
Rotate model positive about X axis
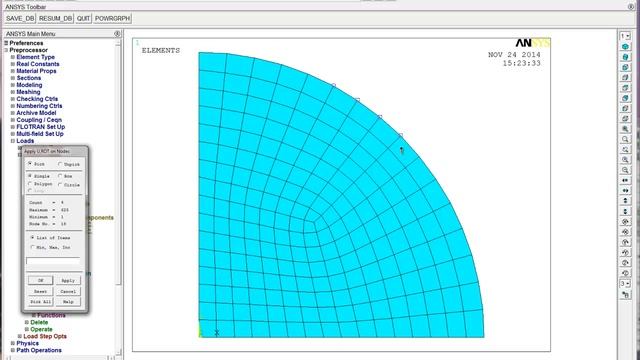(625, 232)
